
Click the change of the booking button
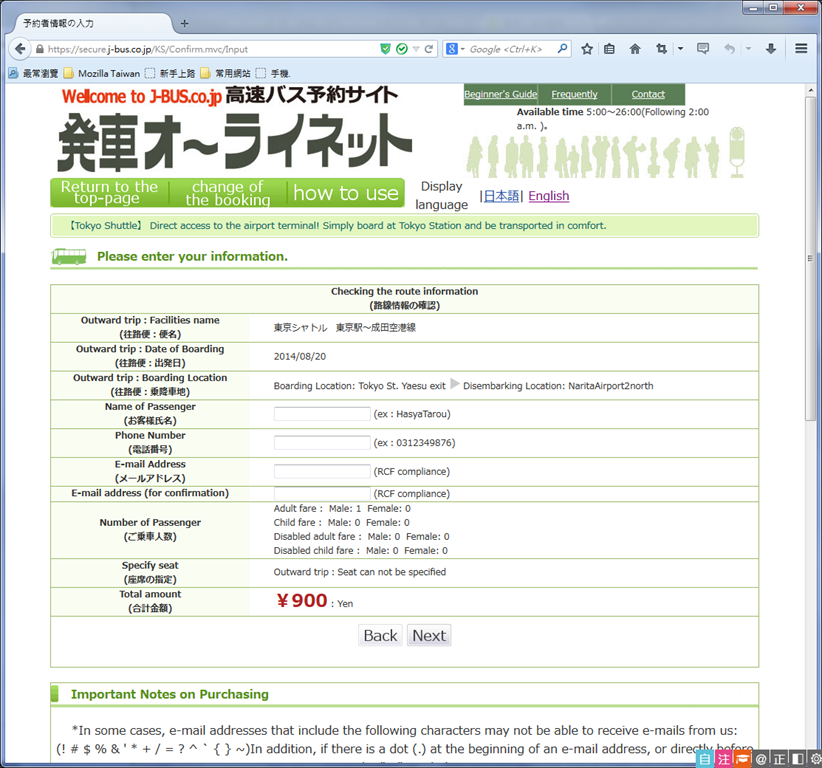228,193
